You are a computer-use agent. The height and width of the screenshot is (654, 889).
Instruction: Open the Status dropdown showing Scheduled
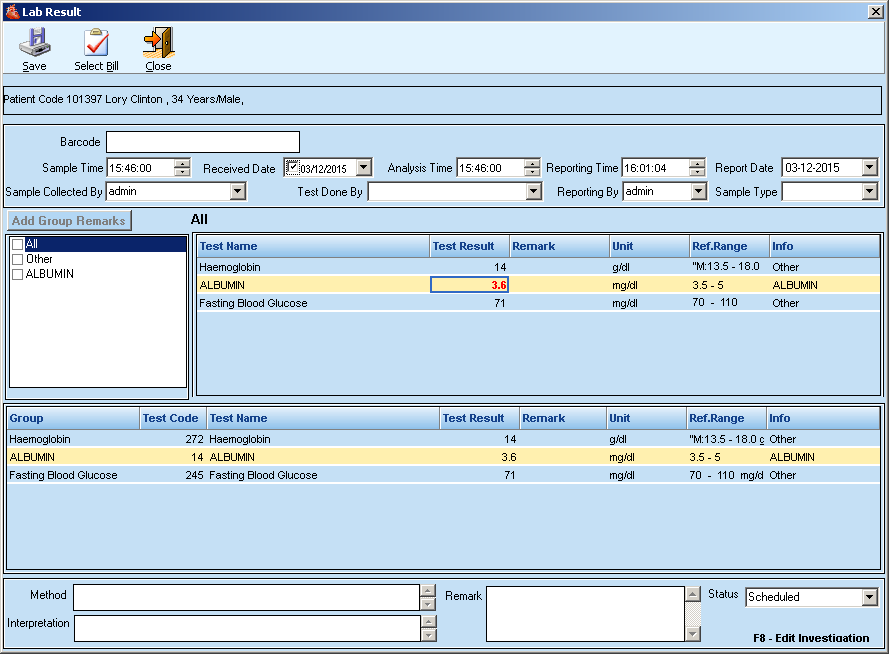point(869,597)
